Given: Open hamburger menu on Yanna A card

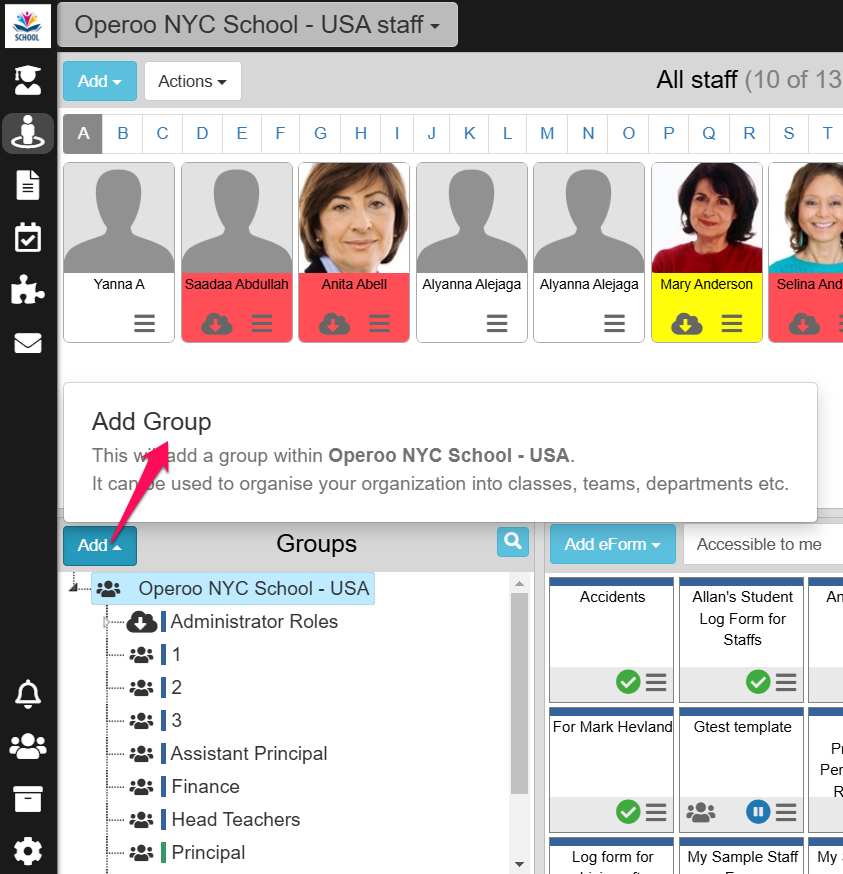Looking at the screenshot, I should [144, 323].
